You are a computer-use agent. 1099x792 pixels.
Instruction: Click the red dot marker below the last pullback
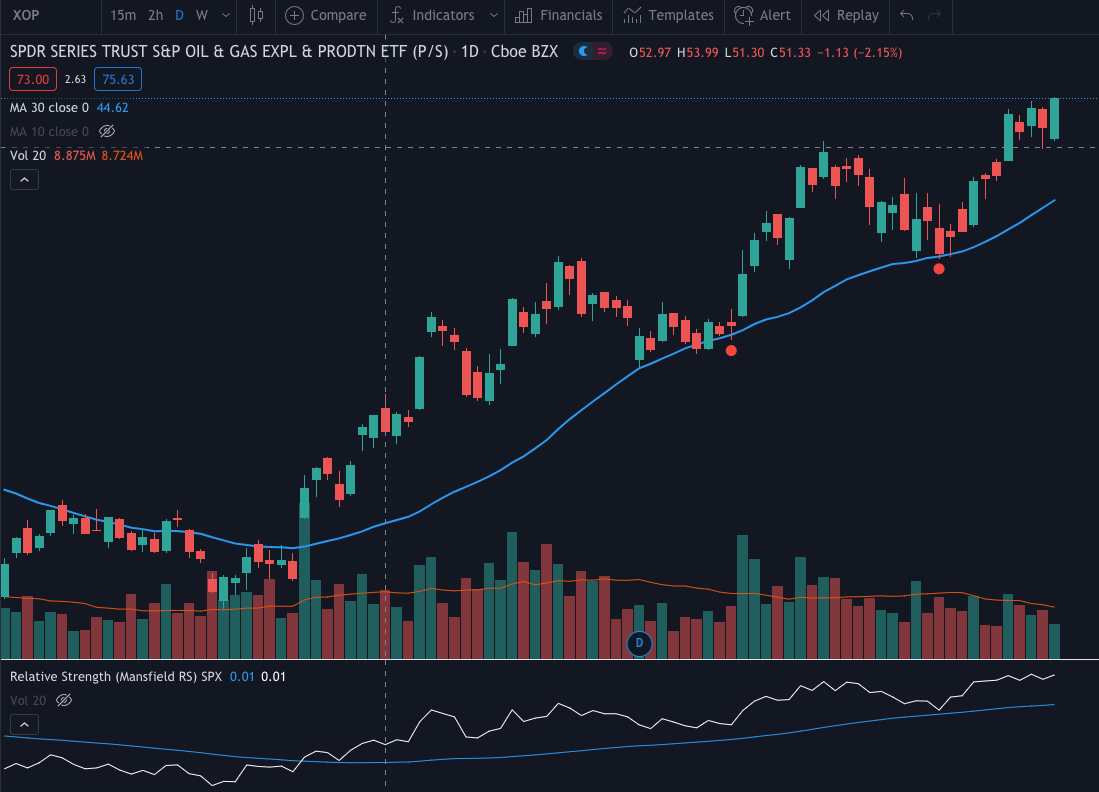(x=939, y=268)
